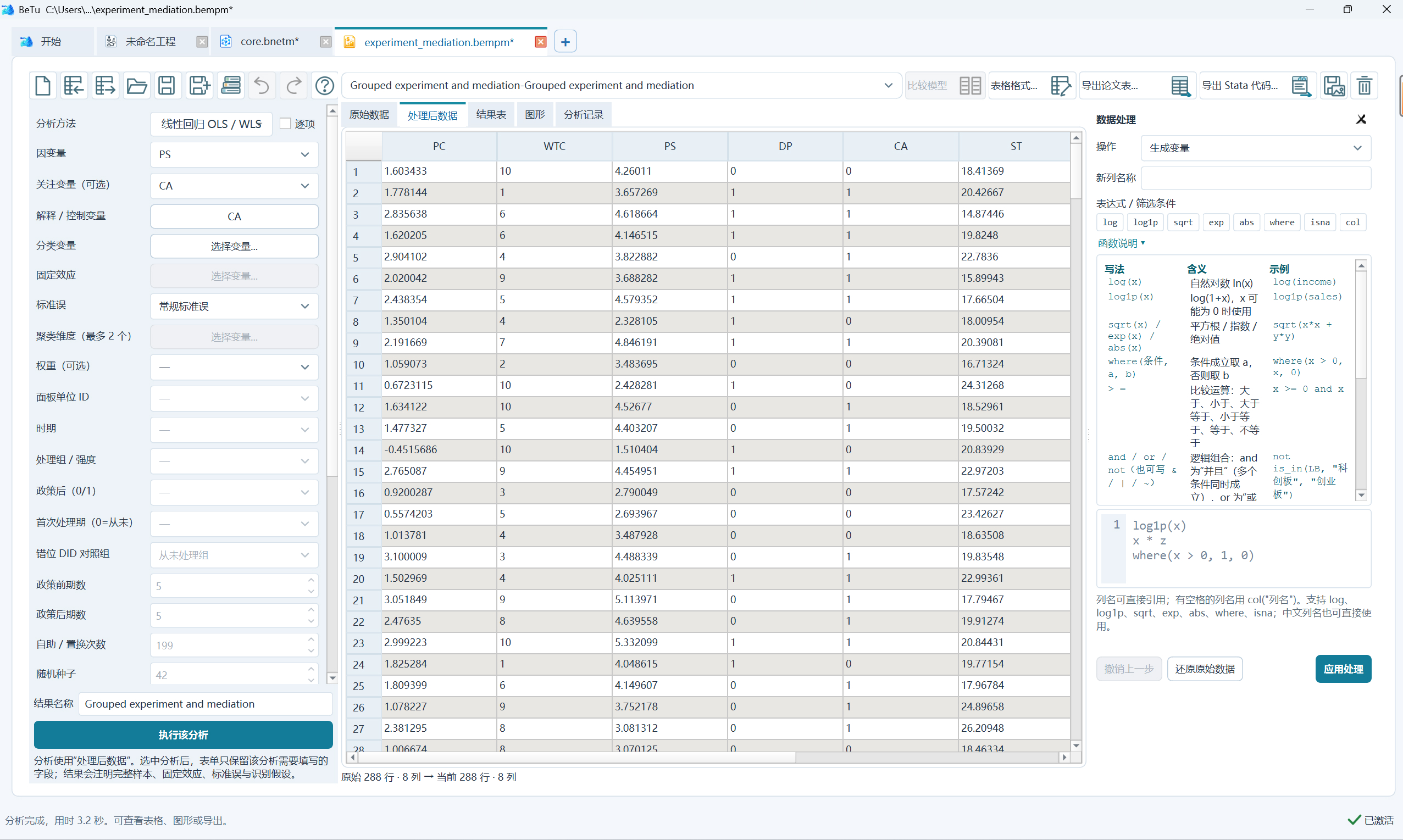Close the experiment_mediation.bempm tab
Image resolution: width=1403 pixels, height=840 pixels.
[540, 42]
